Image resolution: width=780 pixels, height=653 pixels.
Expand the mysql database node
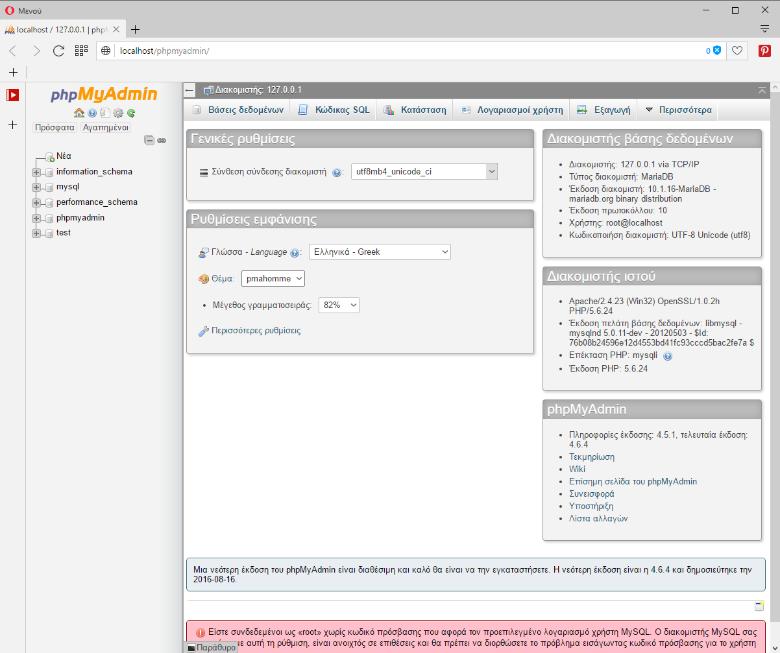tap(36, 187)
